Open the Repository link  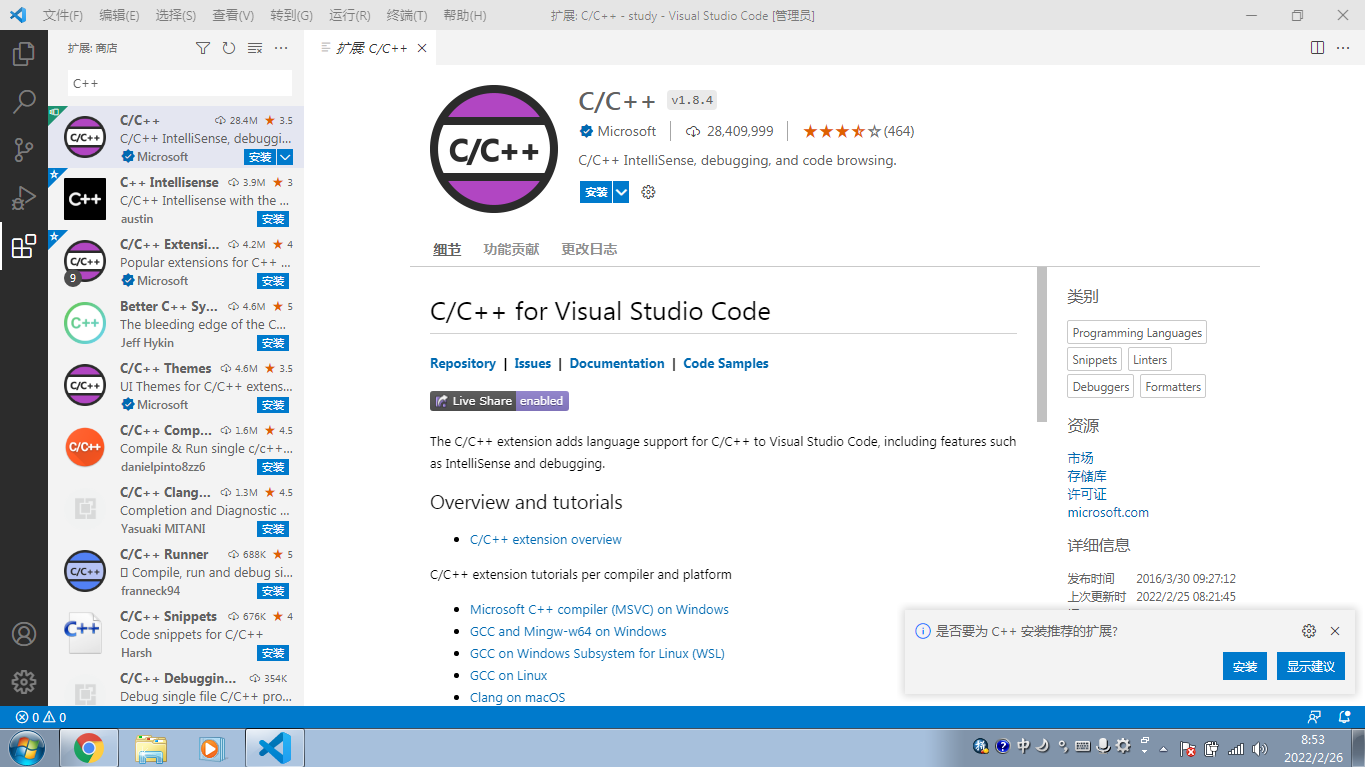point(463,363)
